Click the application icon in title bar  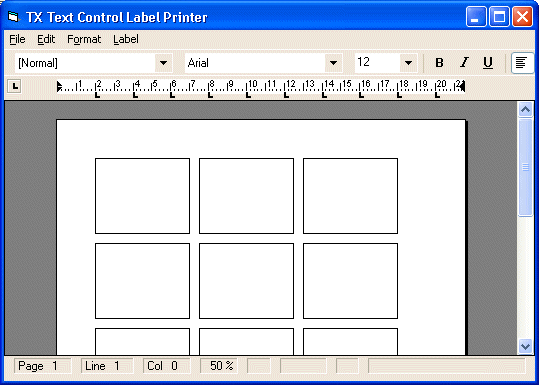pos(13,16)
